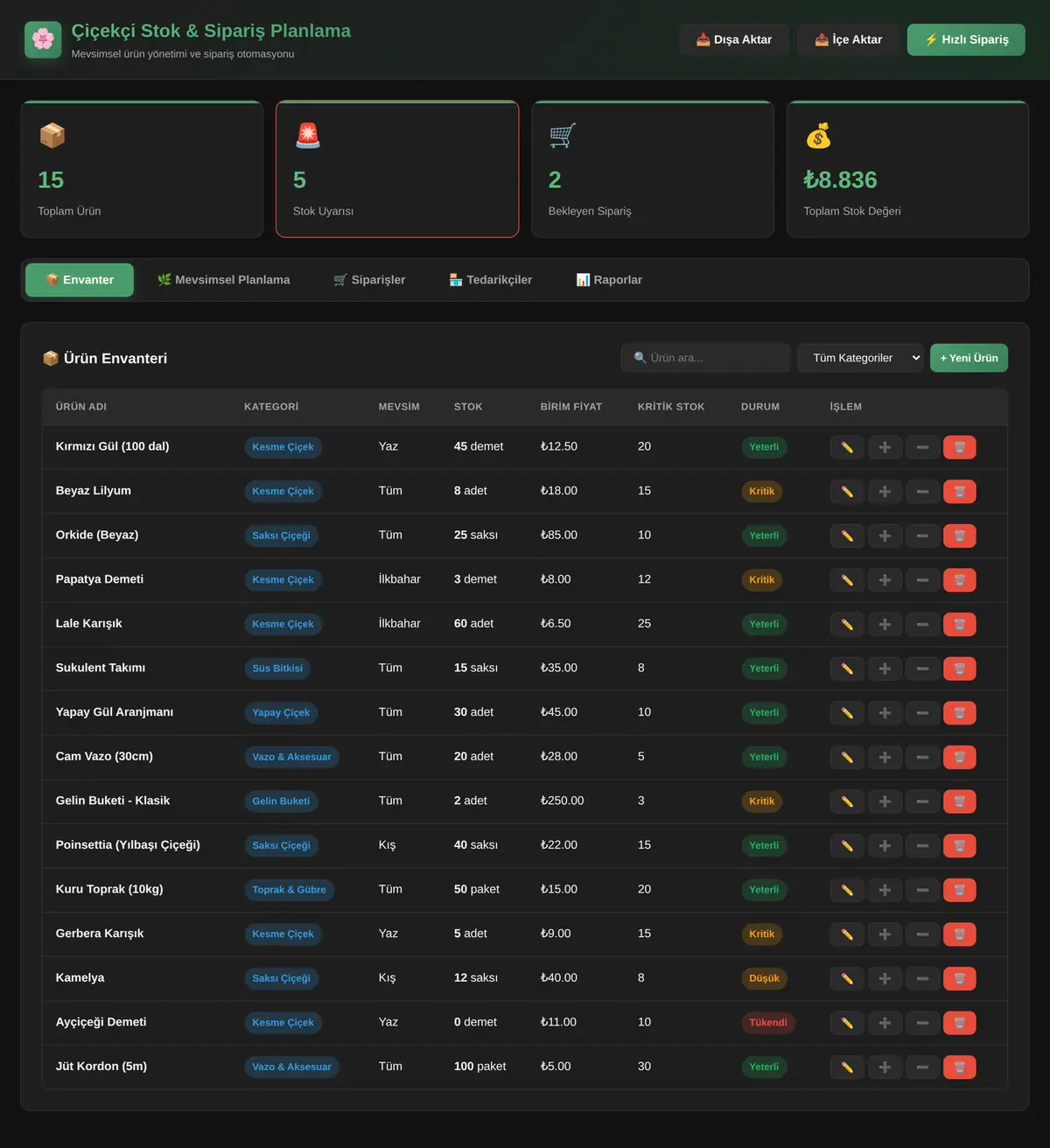The width and height of the screenshot is (1050, 1148).
Task: Start a Hızlı Sipariş quick order
Action: click(966, 39)
